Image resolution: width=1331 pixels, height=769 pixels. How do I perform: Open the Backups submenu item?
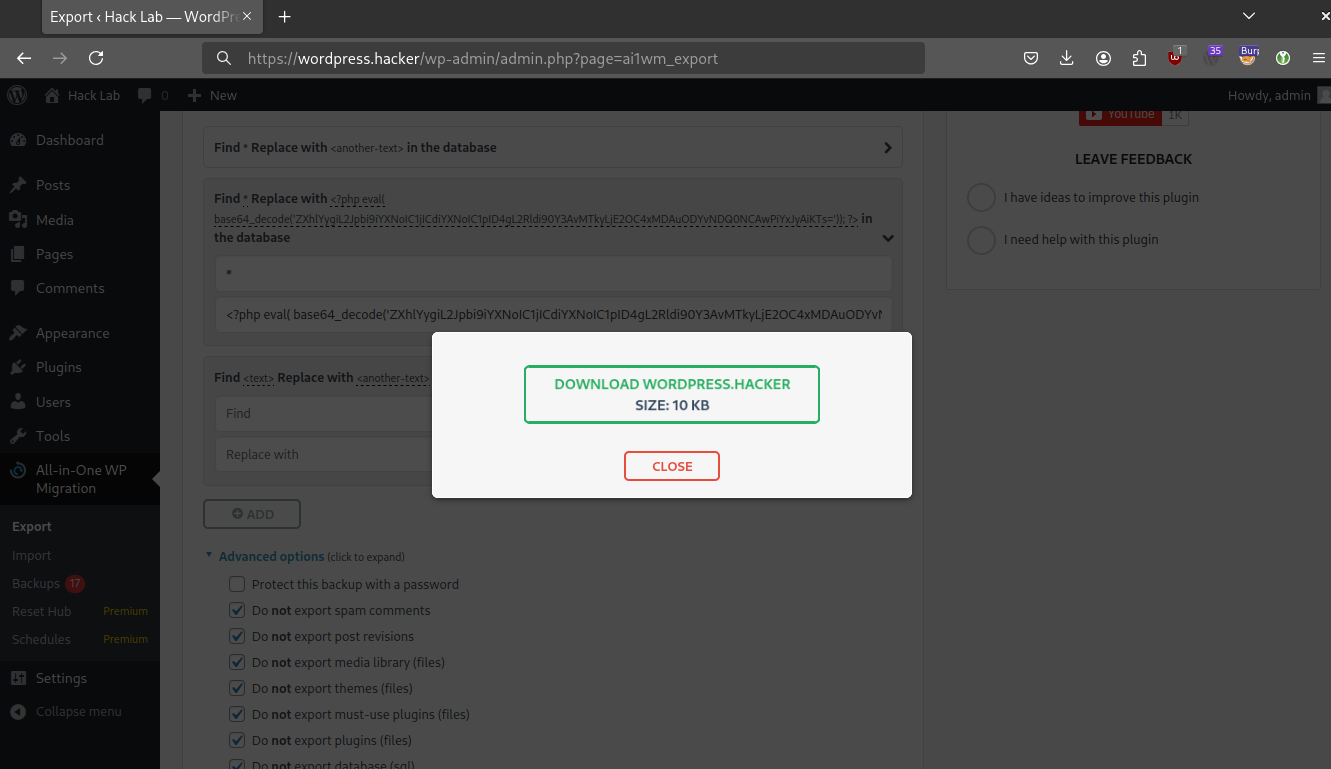36,583
